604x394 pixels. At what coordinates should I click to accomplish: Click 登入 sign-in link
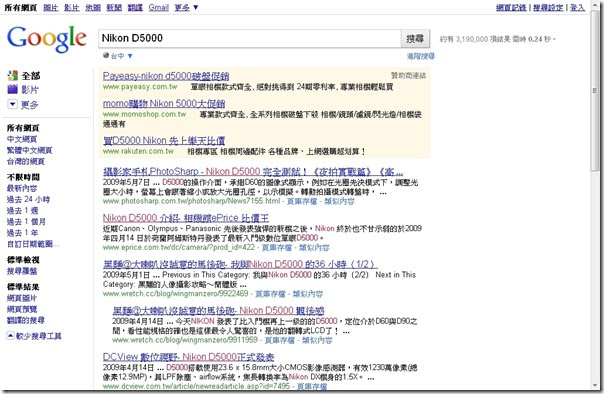click(577, 7)
